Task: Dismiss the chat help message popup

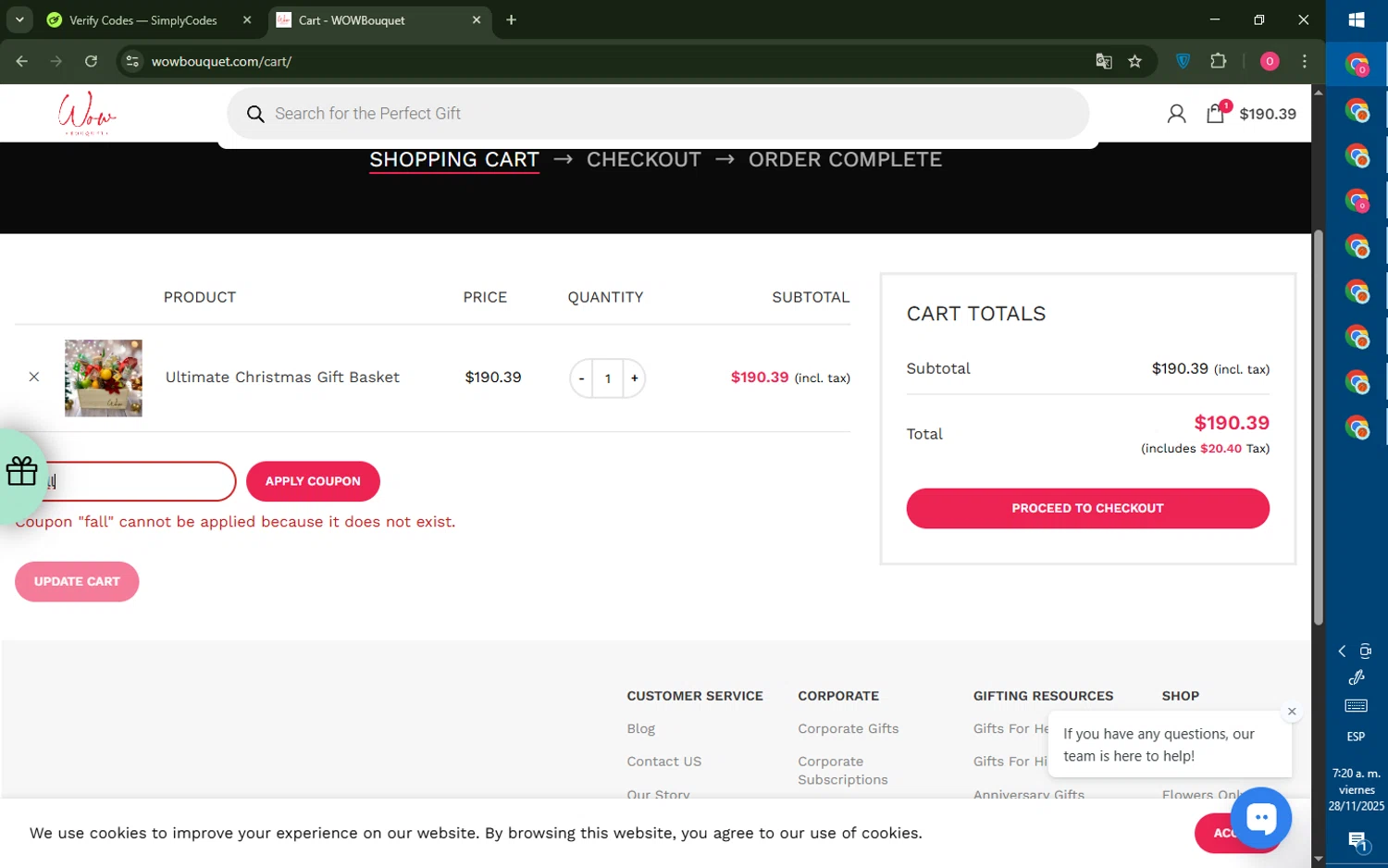Action: click(x=1292, y=712)
